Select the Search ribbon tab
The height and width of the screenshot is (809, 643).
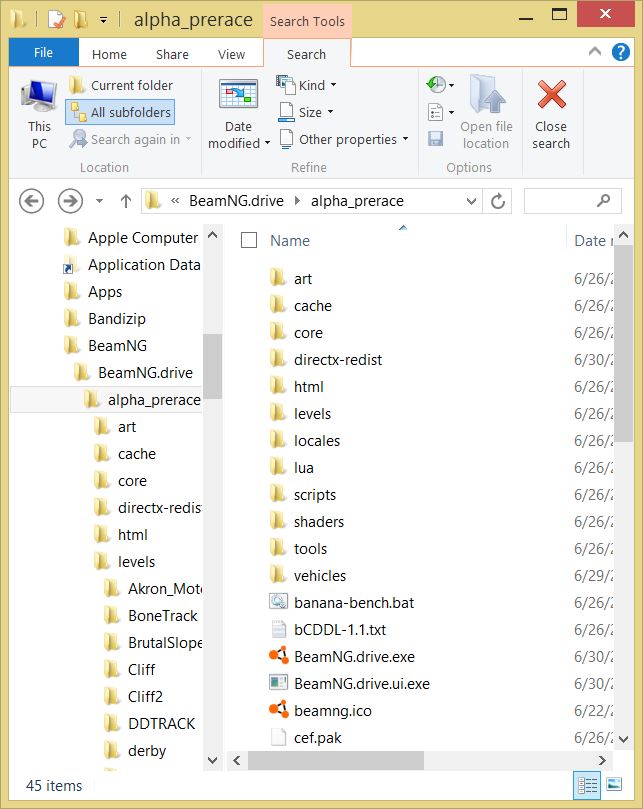(307, 54)
